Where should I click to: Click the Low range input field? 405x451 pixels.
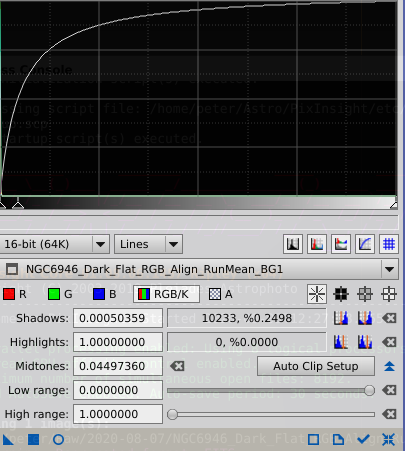point(118,390)
